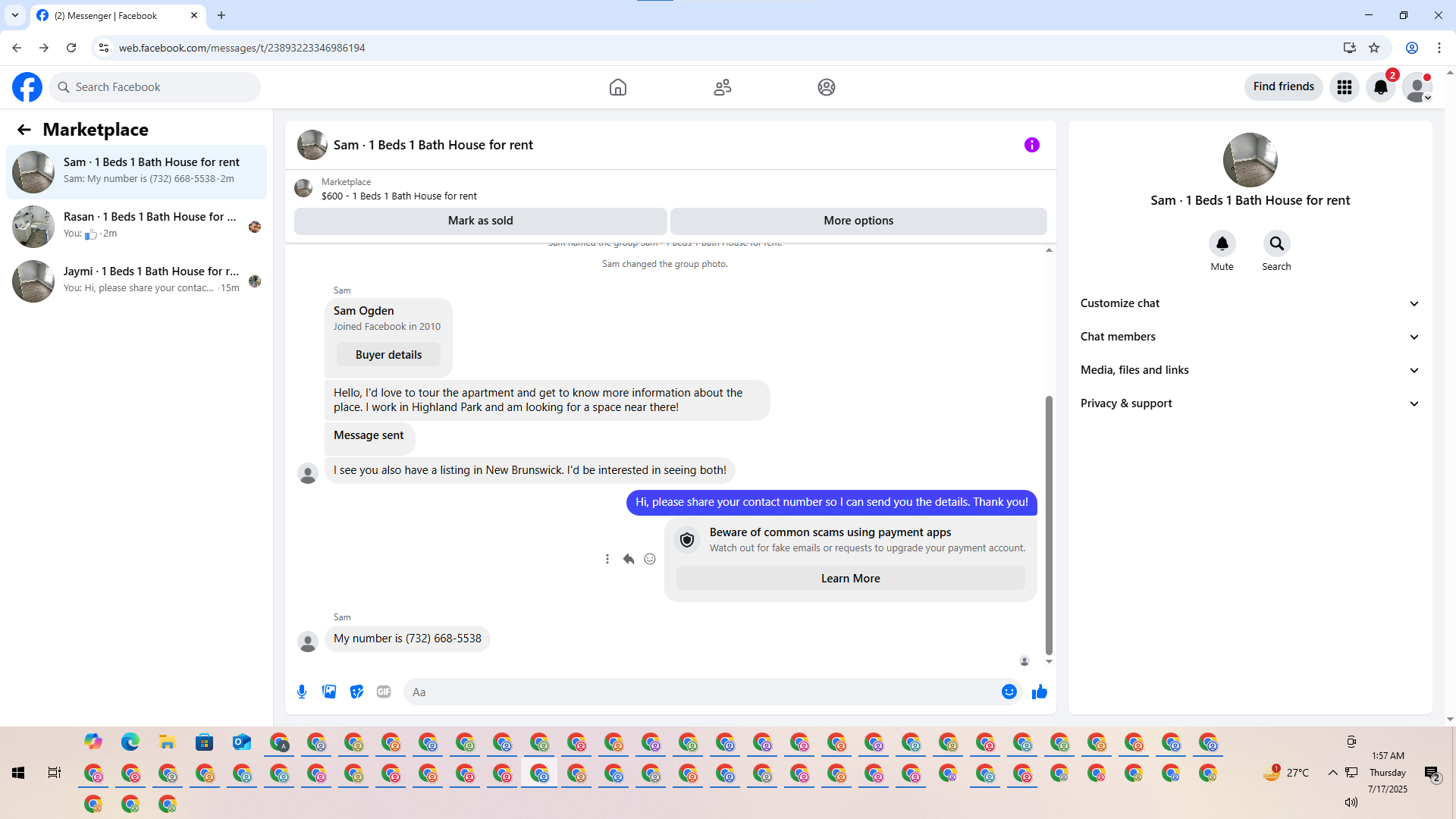Click Mark as sold button
Image resolution: width=1456 pixels, height=819 pixels.
click(481, 221)
